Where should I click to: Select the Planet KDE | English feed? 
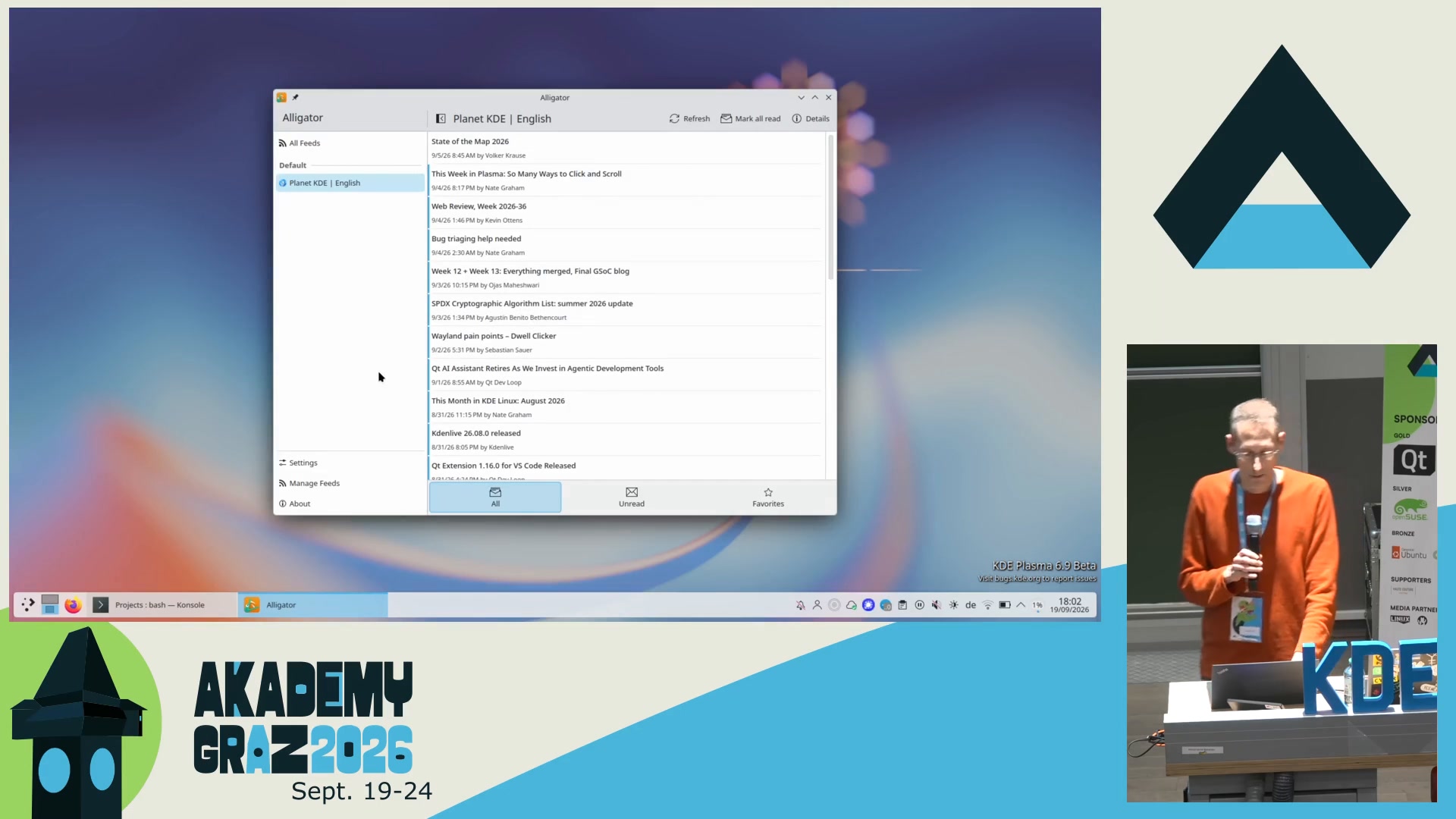click(350, 183)
